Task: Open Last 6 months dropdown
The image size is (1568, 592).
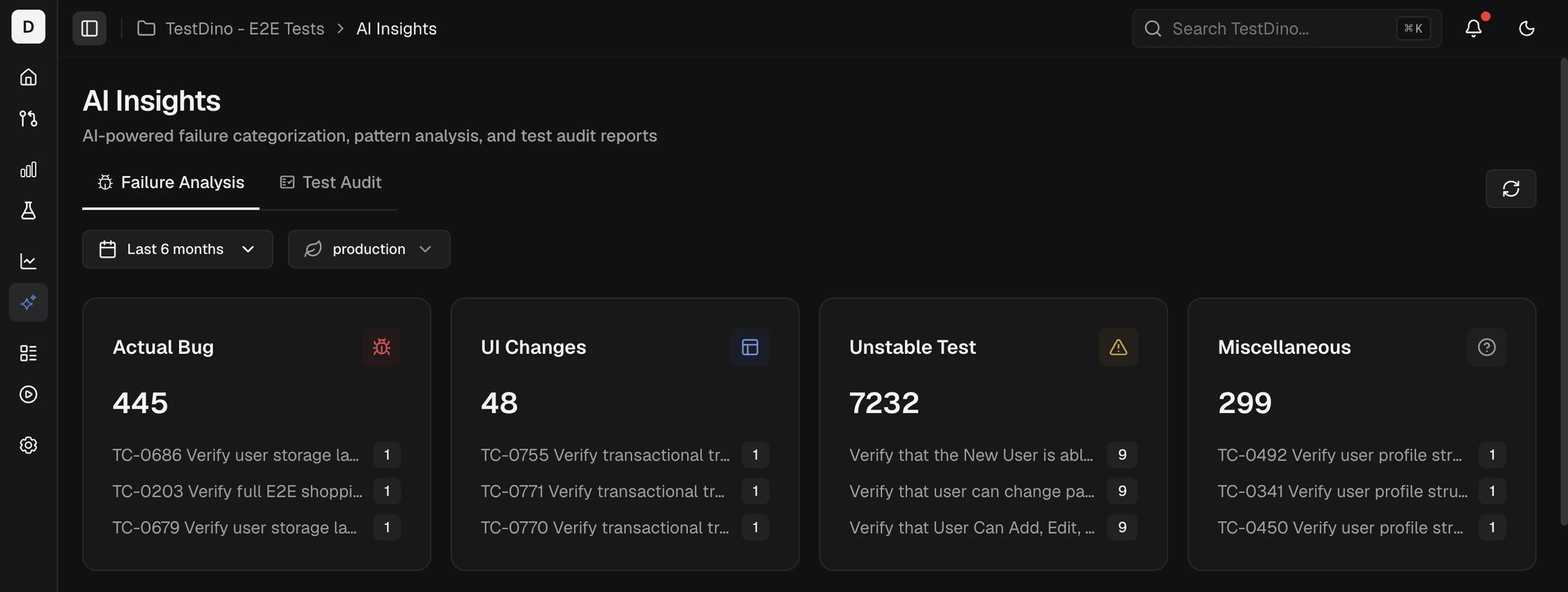Action: tap(178, 249)
